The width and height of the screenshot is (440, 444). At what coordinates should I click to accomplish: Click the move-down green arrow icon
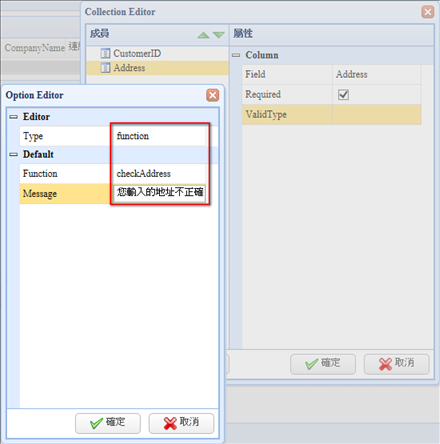(219, 35)
